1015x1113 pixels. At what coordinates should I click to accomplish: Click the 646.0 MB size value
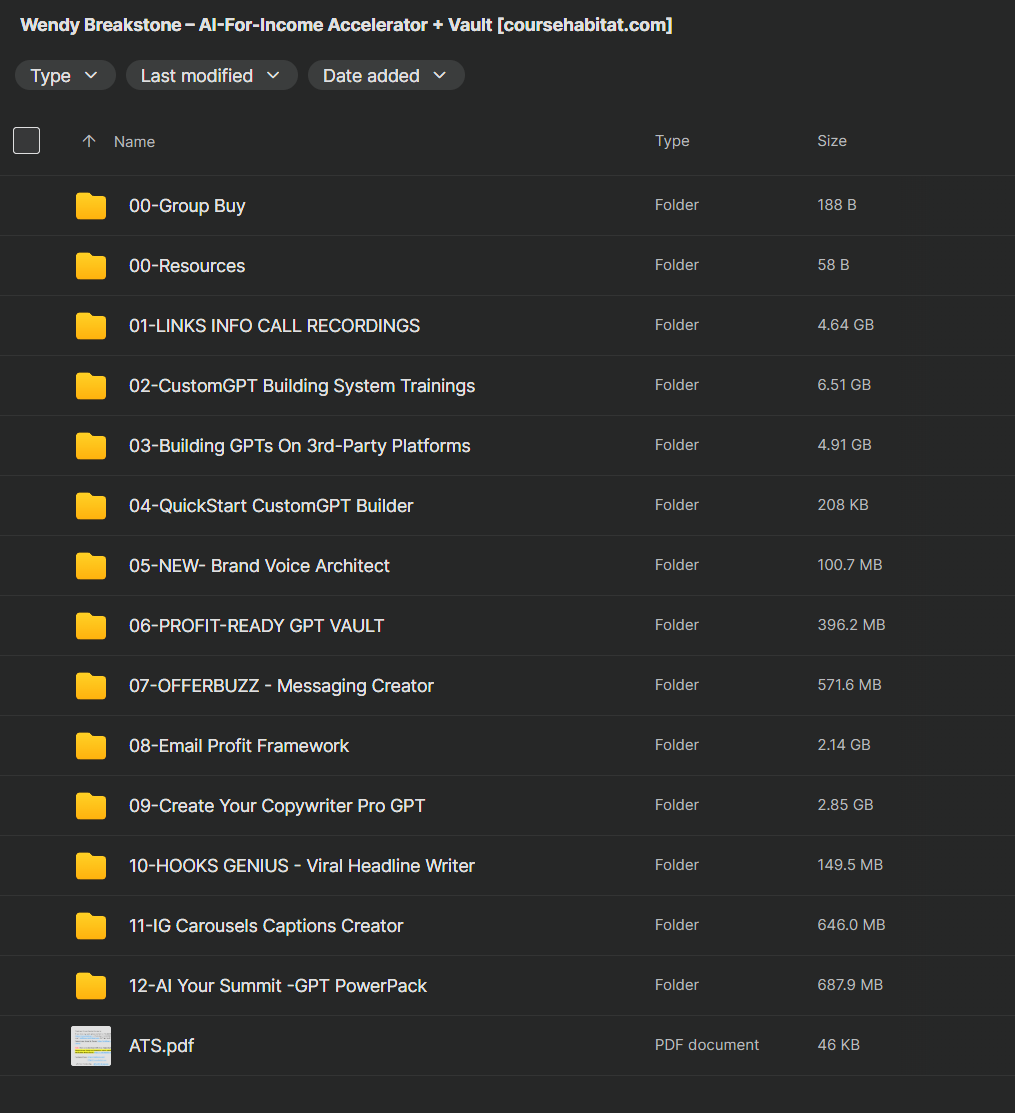851,924
